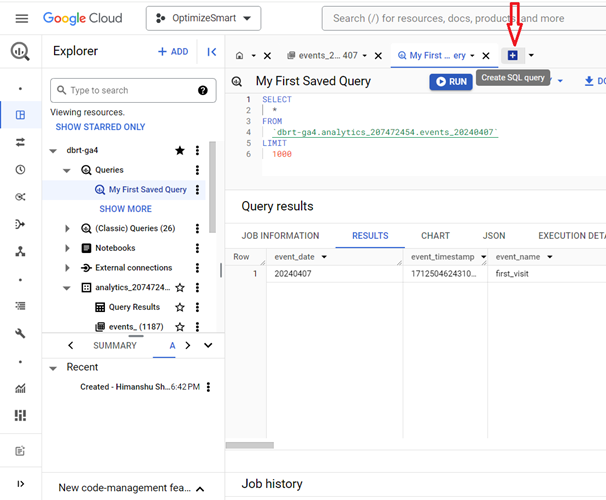
Task: Collapse the Queries tree node
Action: tap(68, 170)
